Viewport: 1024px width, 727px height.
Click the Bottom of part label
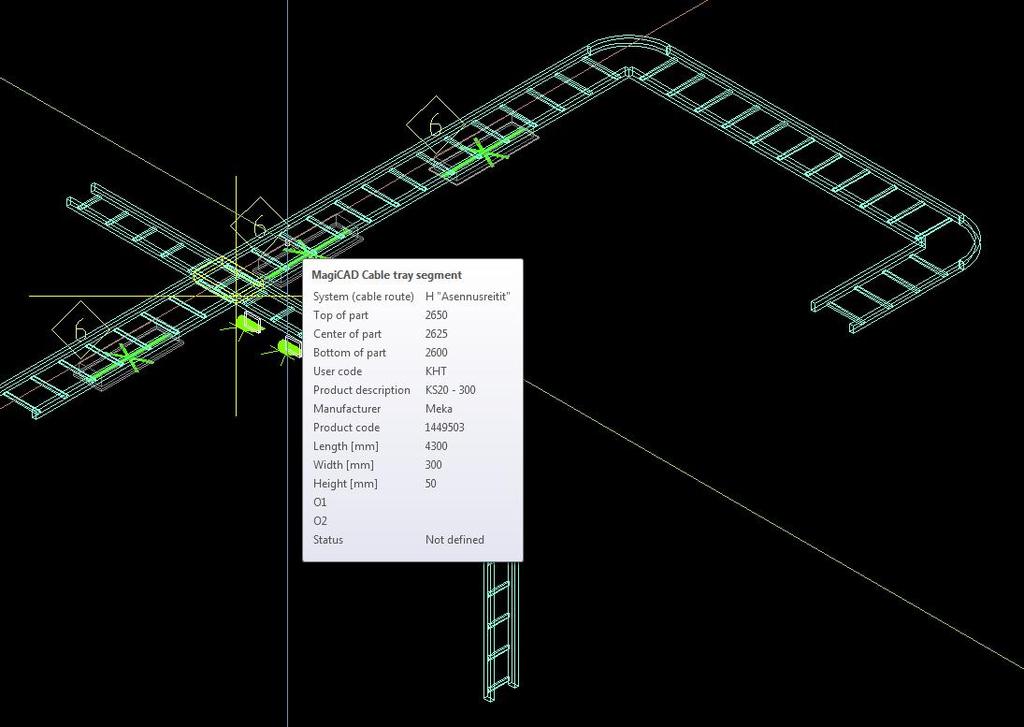[349, 353]
